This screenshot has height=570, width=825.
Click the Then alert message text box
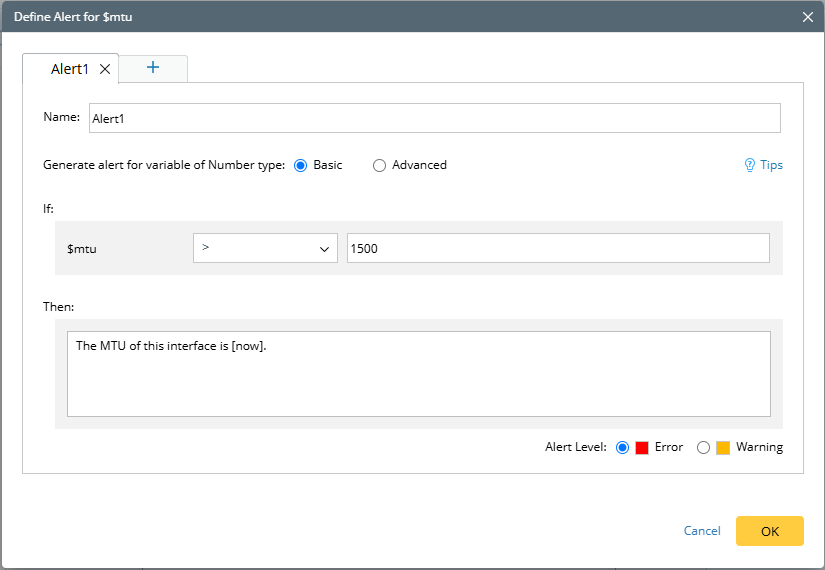click(418, 373)
